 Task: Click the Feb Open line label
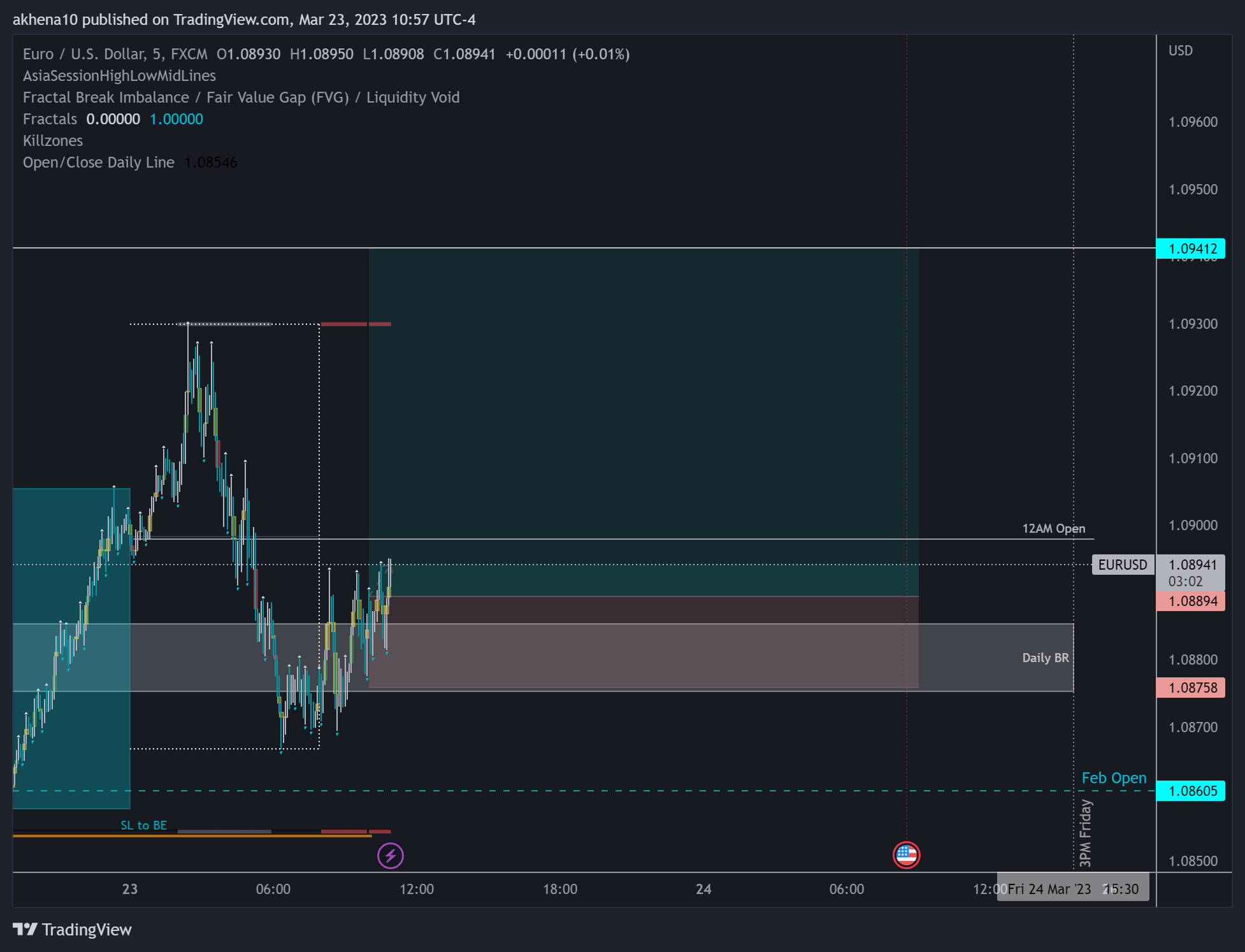1114,778
